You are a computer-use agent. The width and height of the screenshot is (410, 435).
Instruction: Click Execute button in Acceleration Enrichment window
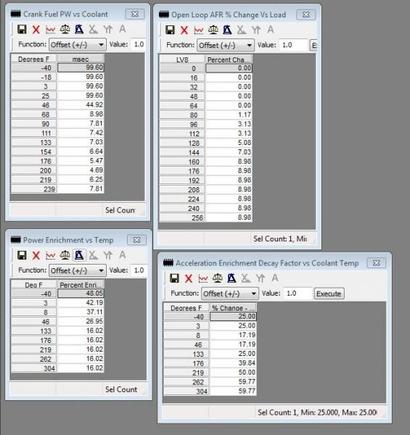[329, 294]
